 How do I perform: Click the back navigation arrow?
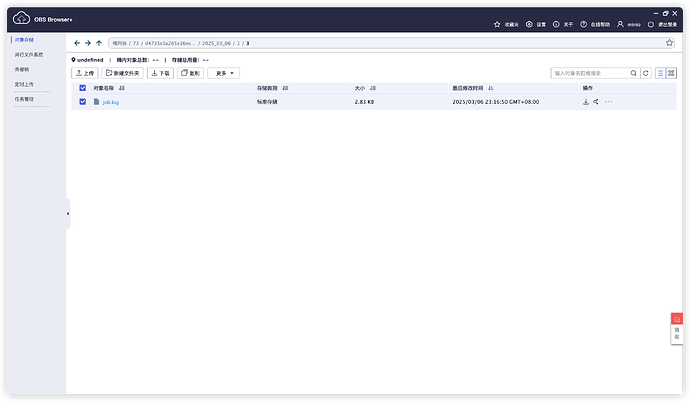click(x=77, y=43)
